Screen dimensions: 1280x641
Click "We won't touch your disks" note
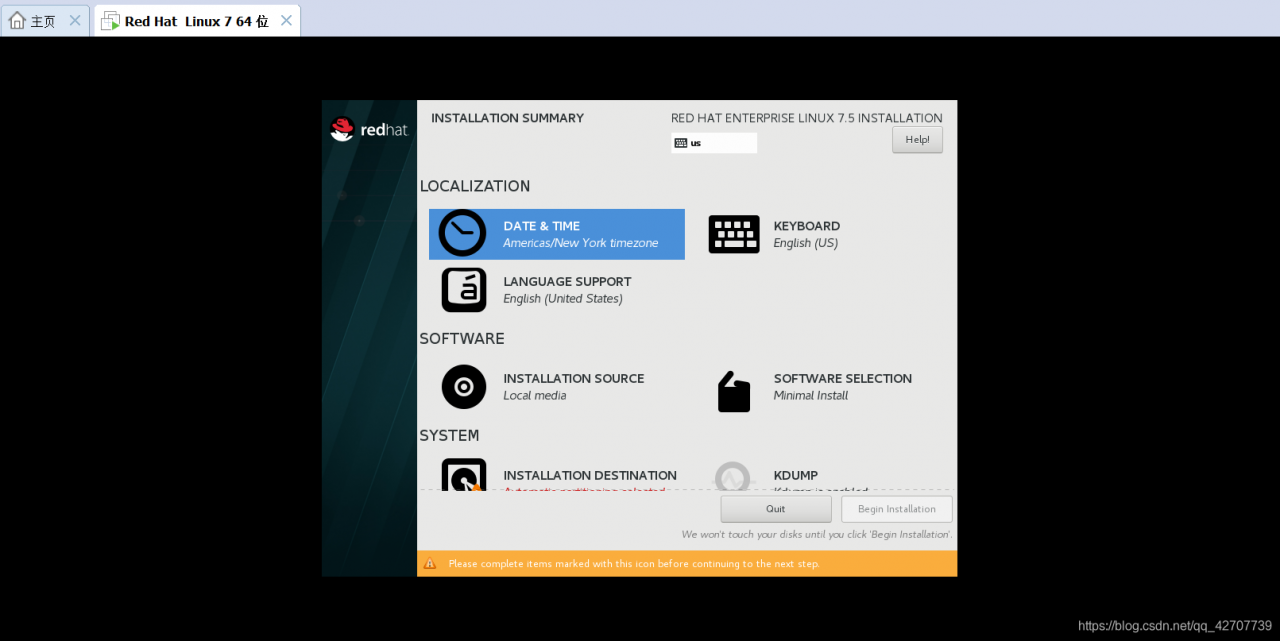(x=817, y=535)
